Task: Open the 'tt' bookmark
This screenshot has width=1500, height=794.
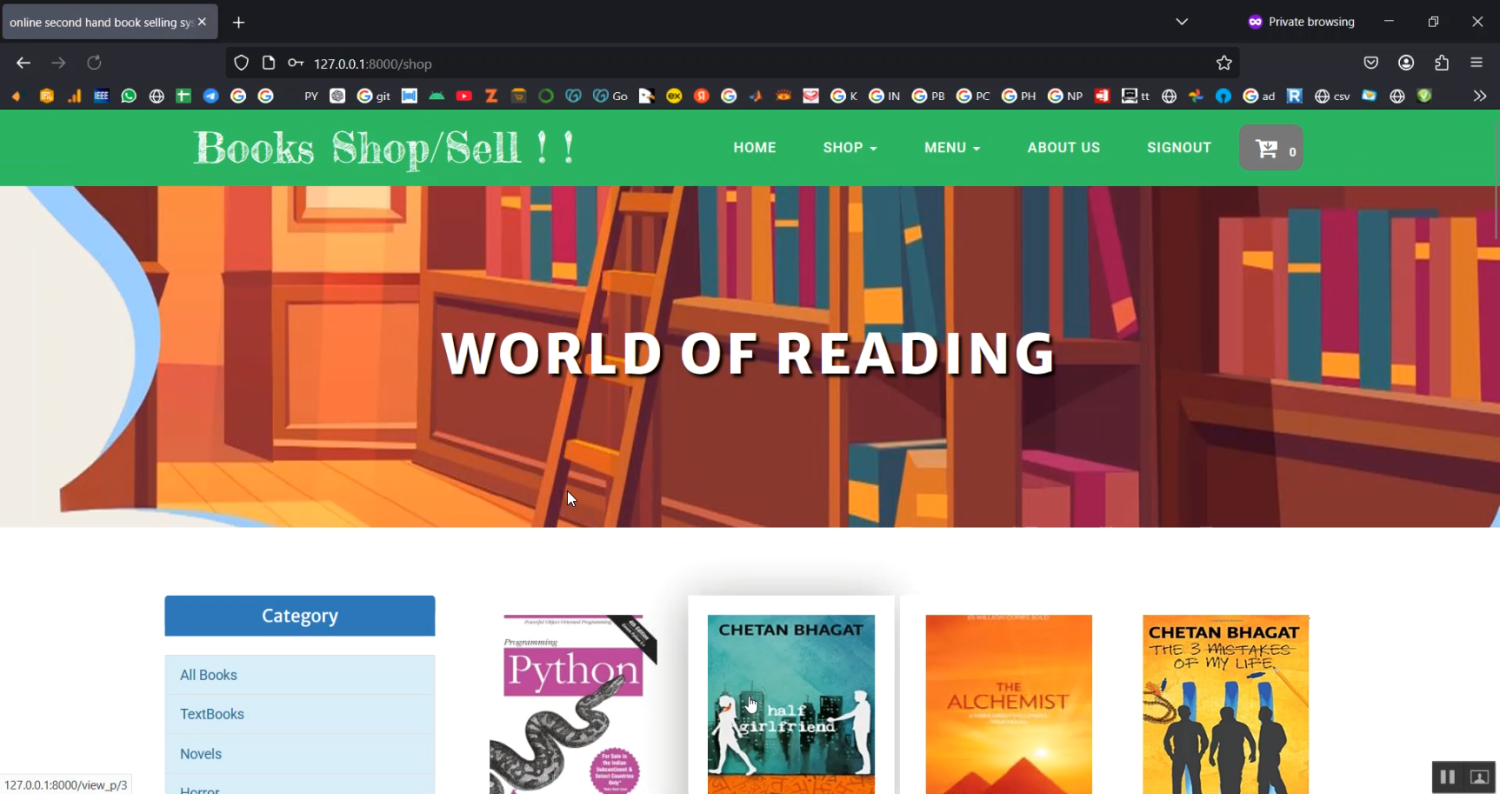Action: pyautogui.click(x=1135, y=96)
